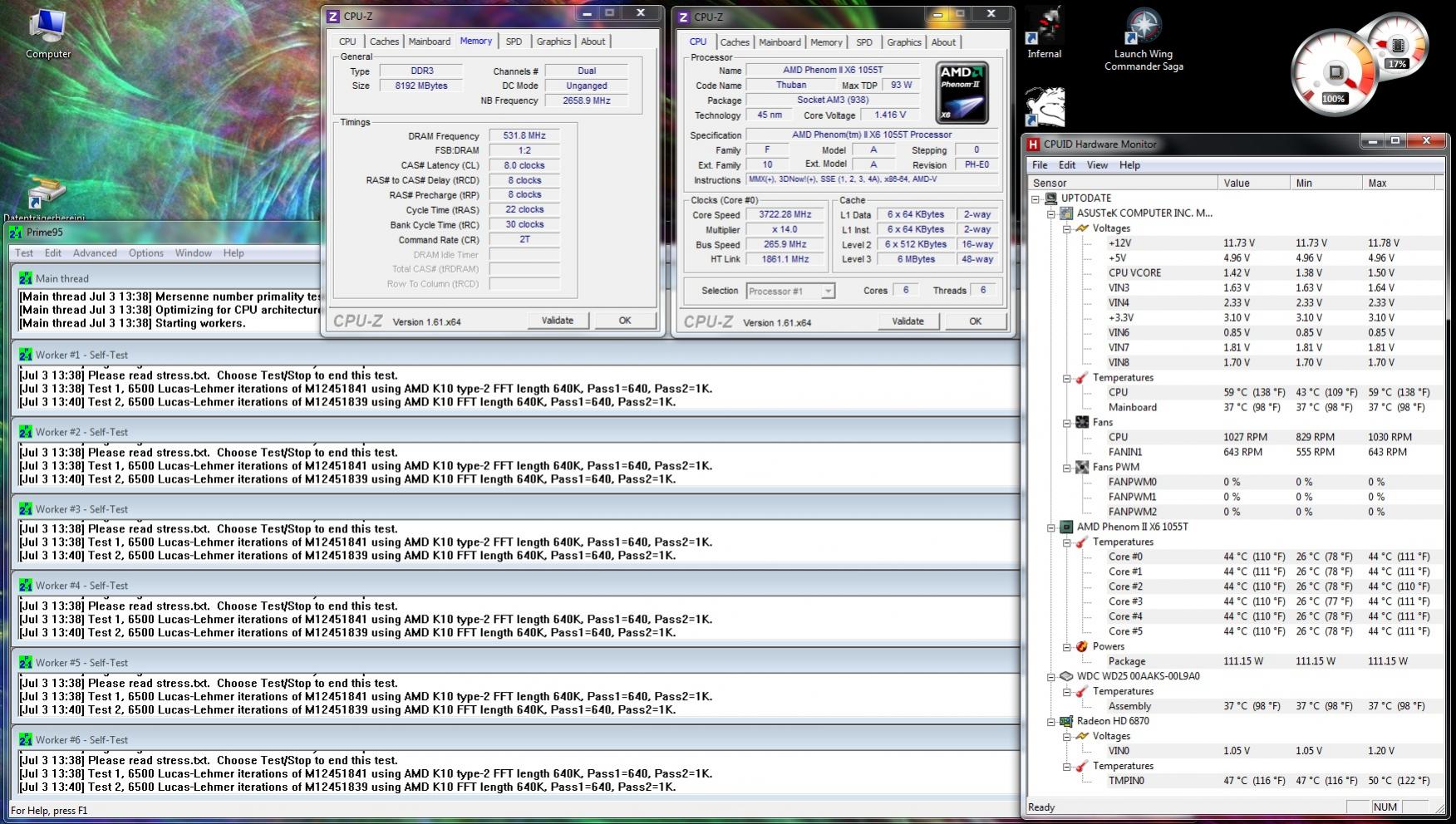
Task: Click the CPU-Z icon on the Memory window title bar
Action: coord(333,17)
